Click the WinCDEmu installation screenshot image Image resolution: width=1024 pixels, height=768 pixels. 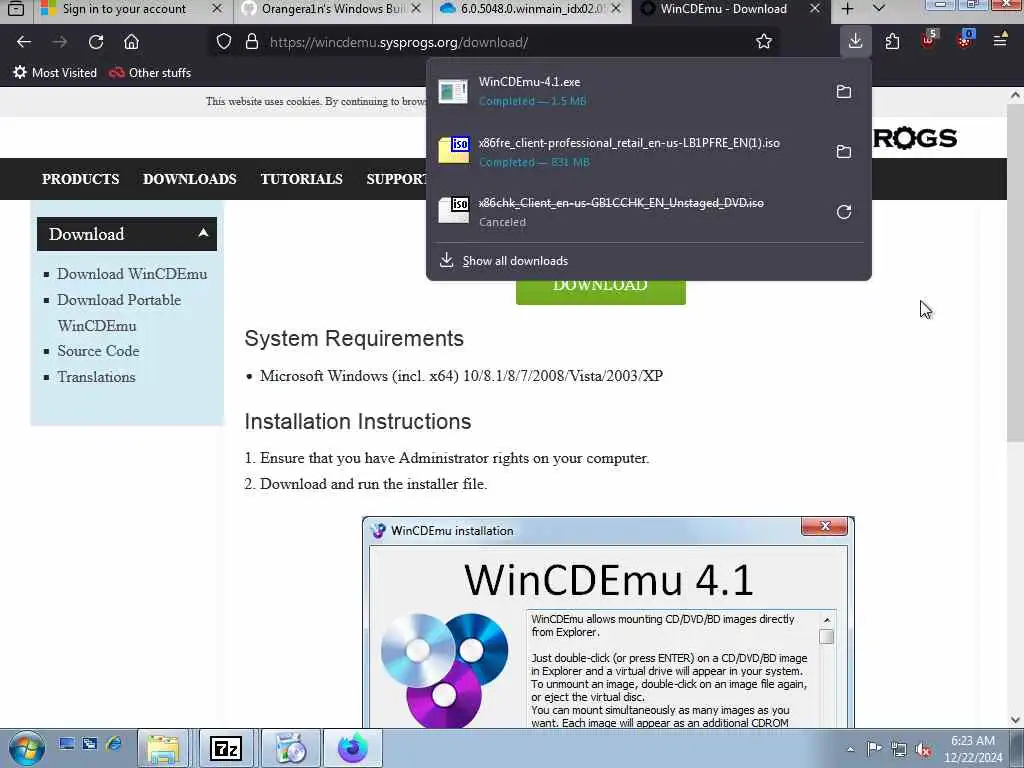tap(608, 622)
